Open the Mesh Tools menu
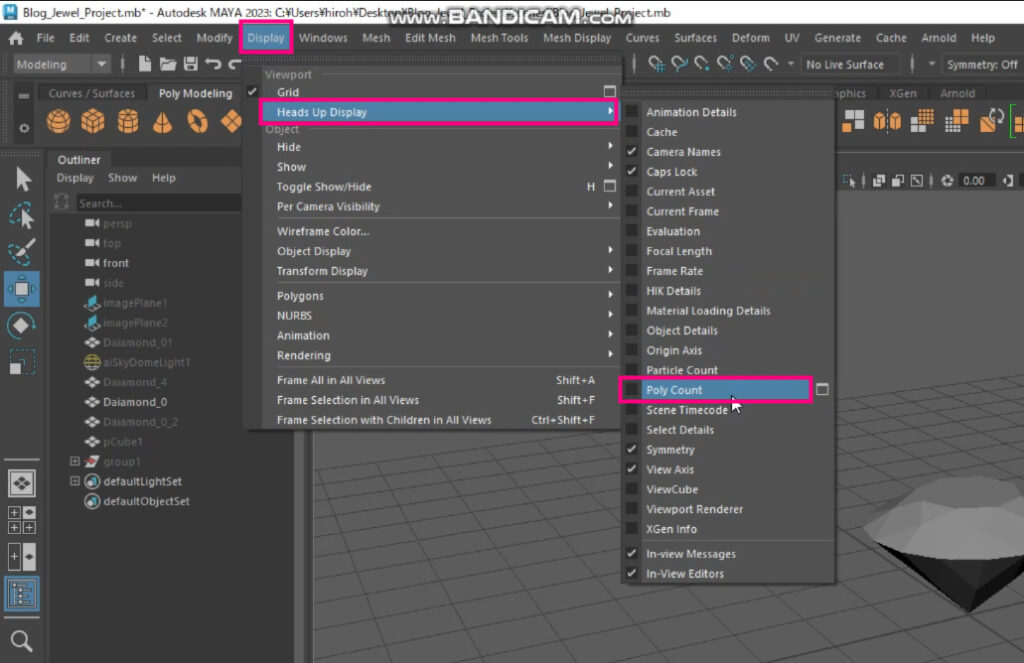1024x663 pixels. (x=499, y=38)
